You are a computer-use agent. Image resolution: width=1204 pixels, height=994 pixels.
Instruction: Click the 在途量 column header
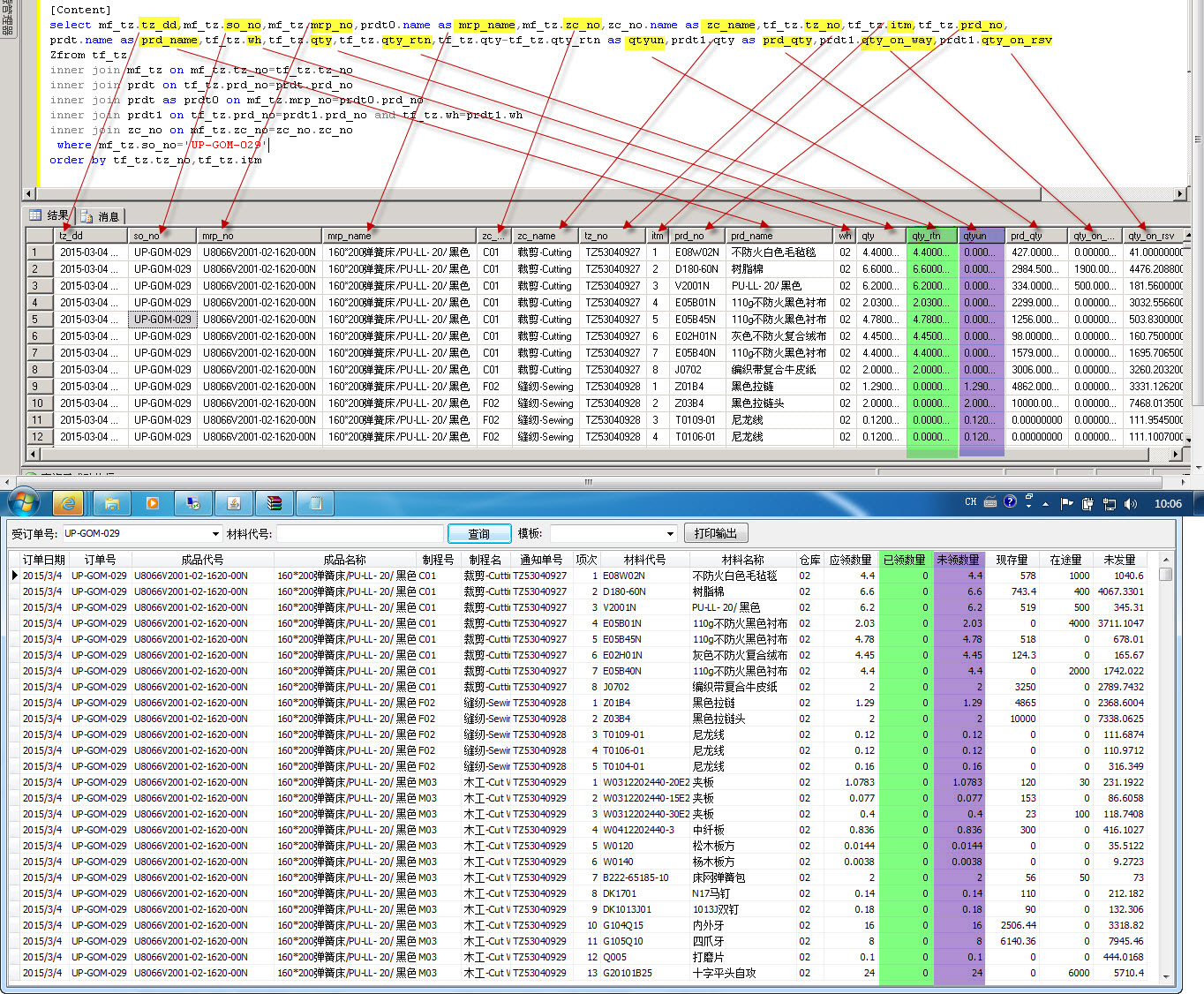pos(1066,560)
